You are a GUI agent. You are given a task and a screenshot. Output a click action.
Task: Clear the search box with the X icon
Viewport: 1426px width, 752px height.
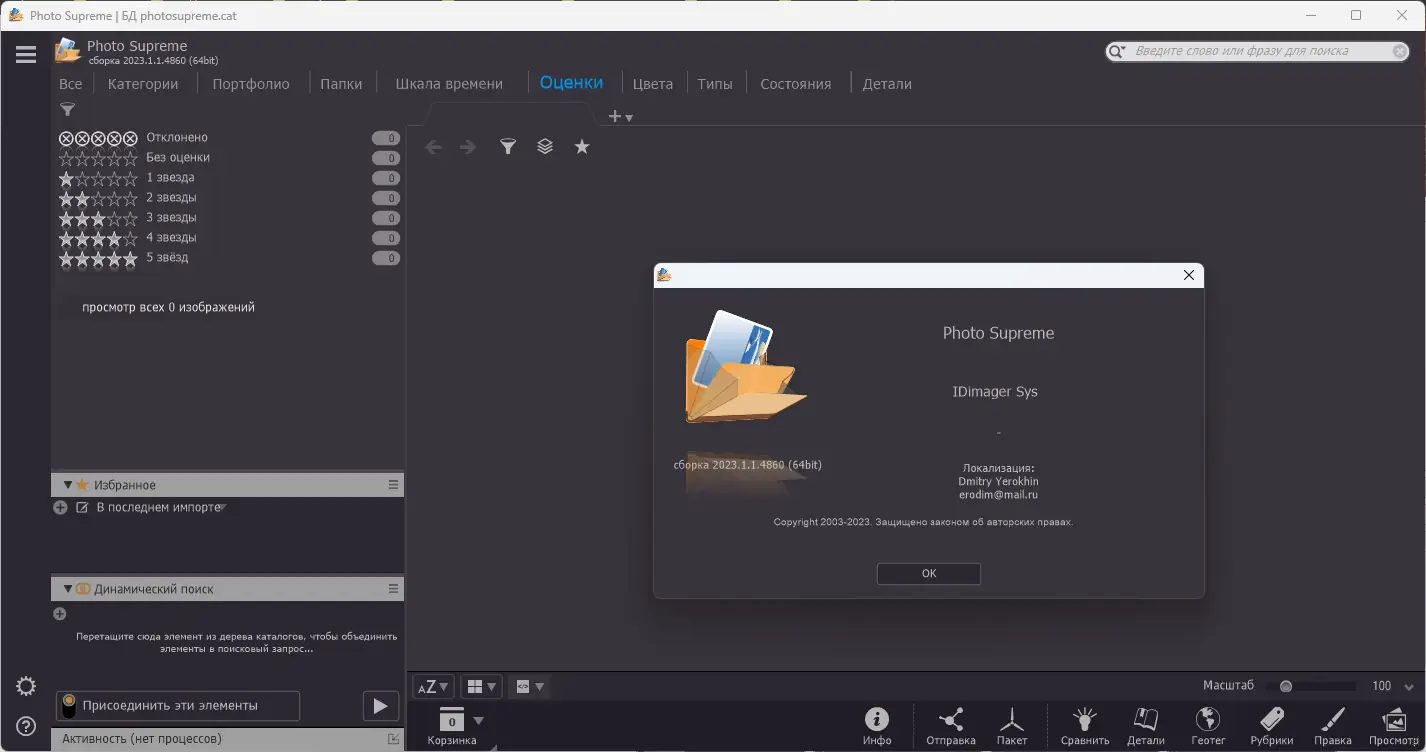pyautogui.click(x=1400, y=51)
